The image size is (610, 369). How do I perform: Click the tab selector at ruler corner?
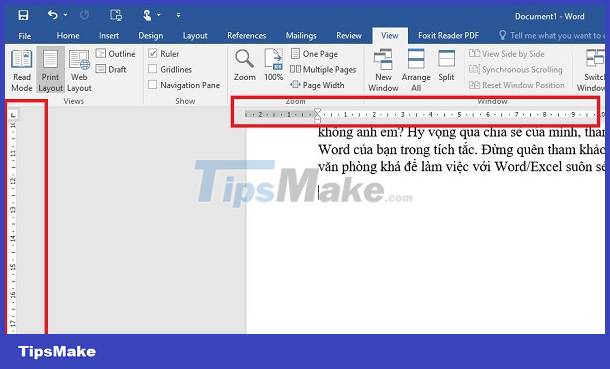click(13, 115)
